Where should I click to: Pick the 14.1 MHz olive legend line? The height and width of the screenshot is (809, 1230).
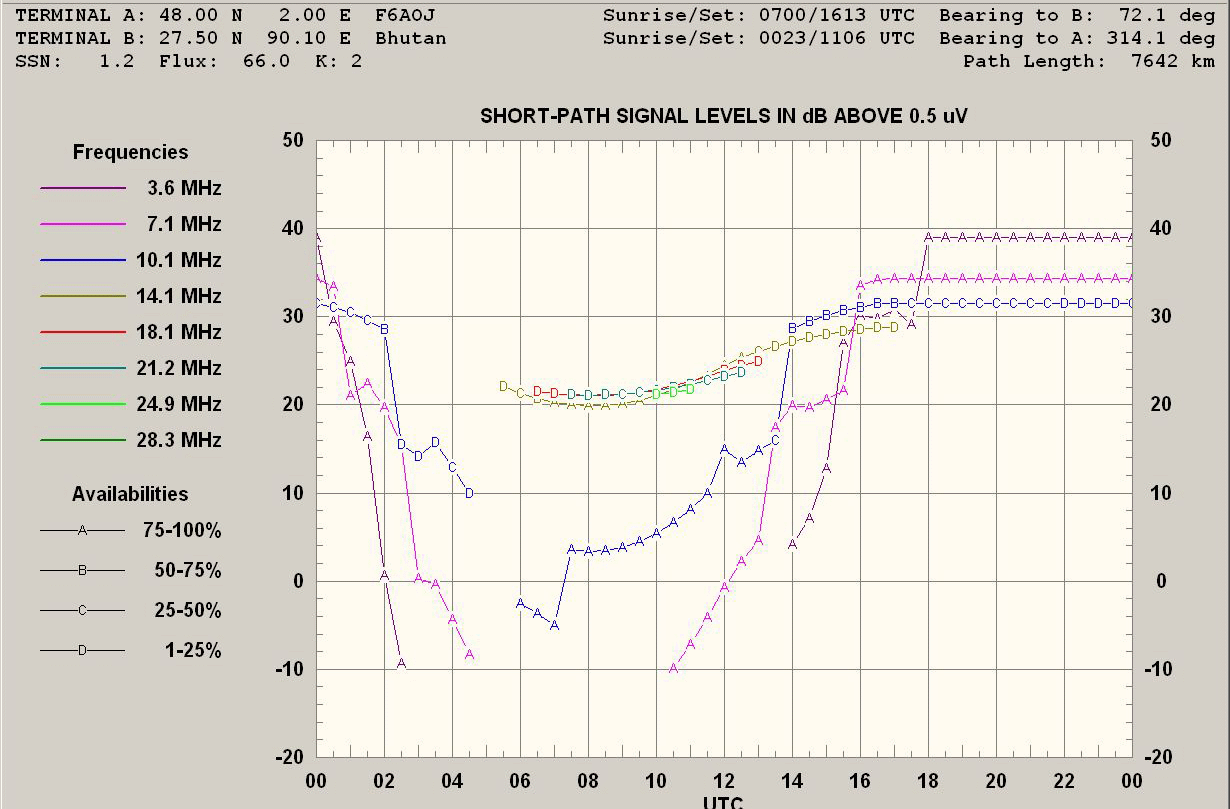tap(83, 296)
